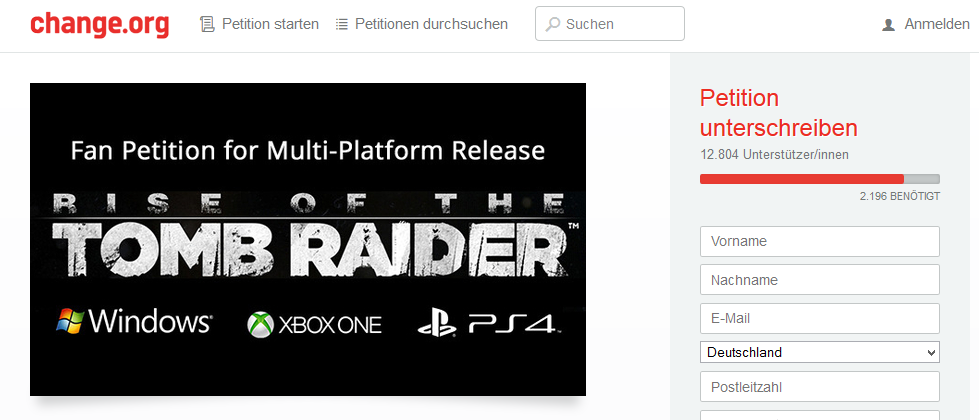Open the Petition starten menu item

pos(270,24)
